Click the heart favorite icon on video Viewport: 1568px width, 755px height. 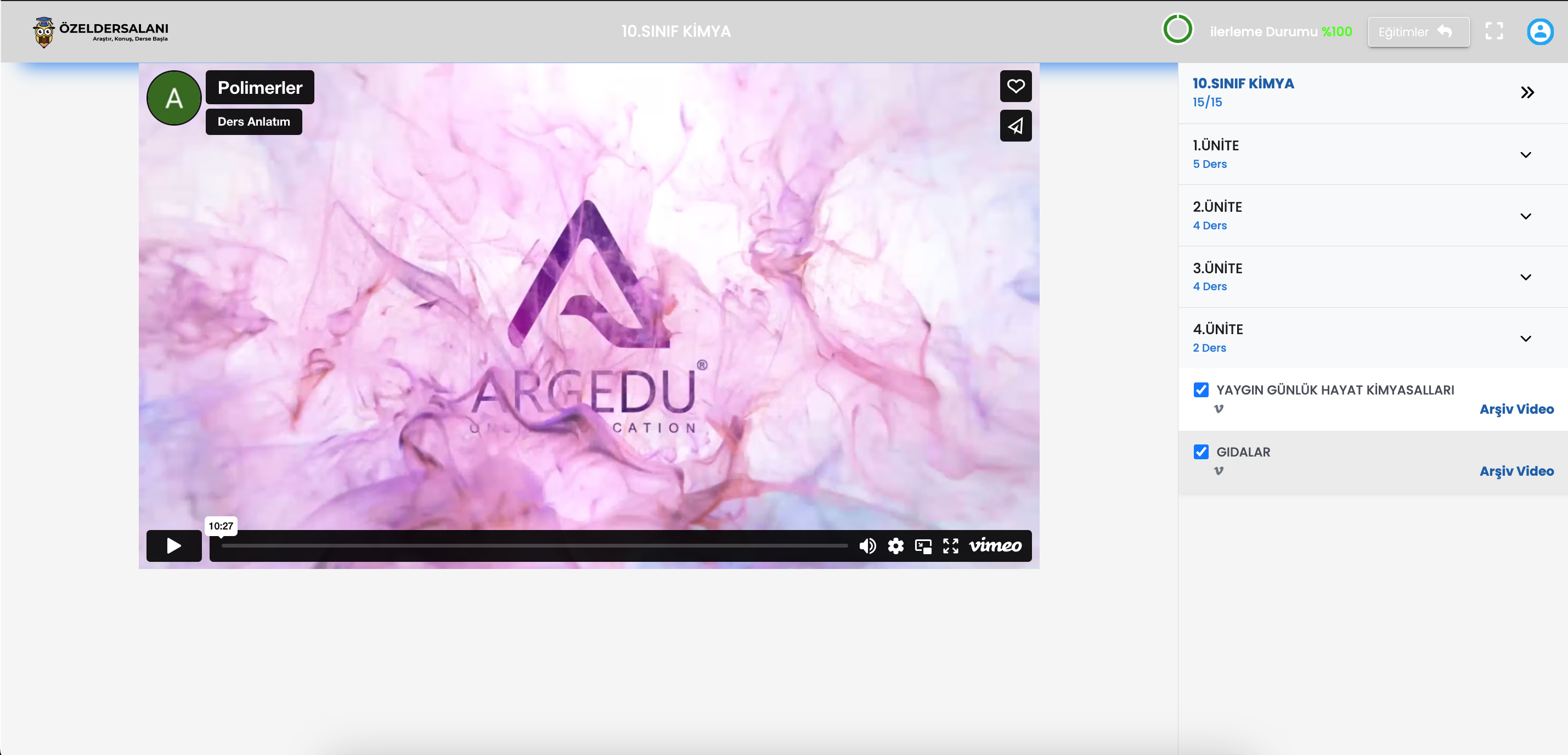1016,86
